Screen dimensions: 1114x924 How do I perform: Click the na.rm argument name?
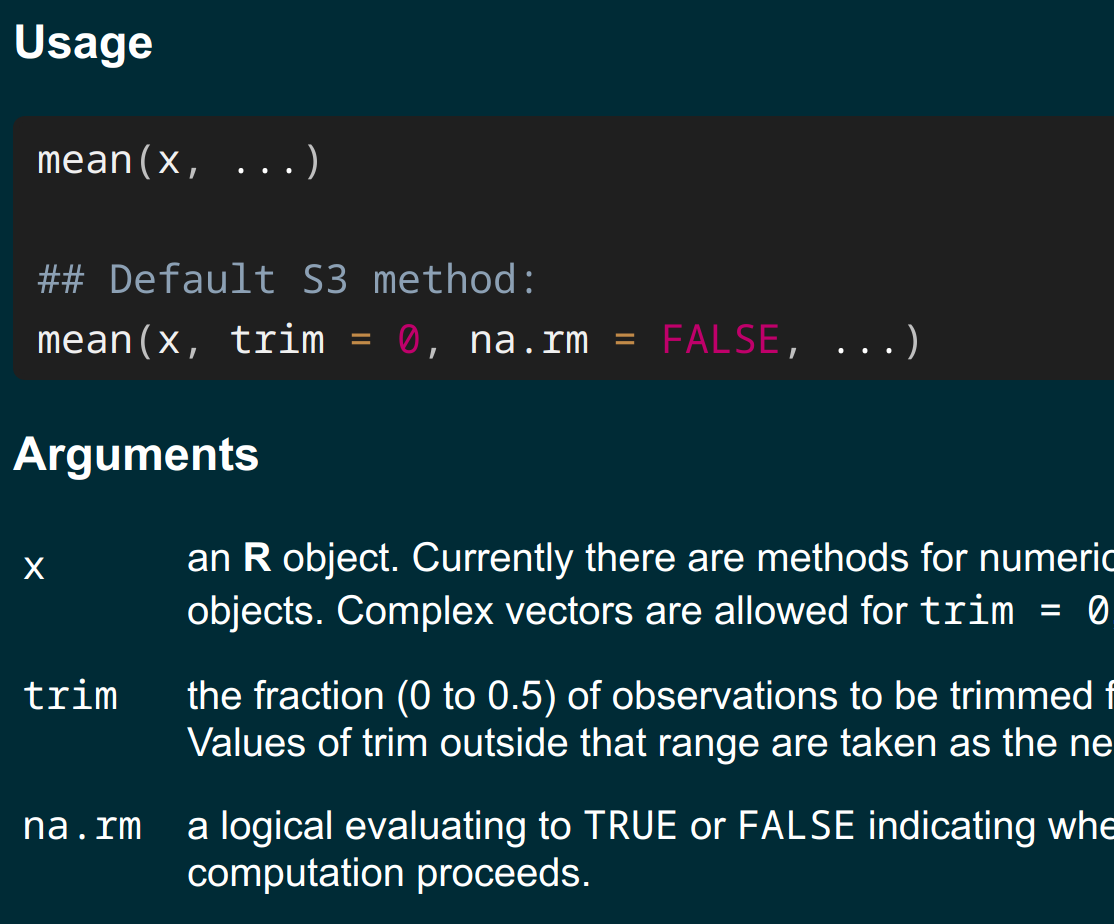pos(82,826)
